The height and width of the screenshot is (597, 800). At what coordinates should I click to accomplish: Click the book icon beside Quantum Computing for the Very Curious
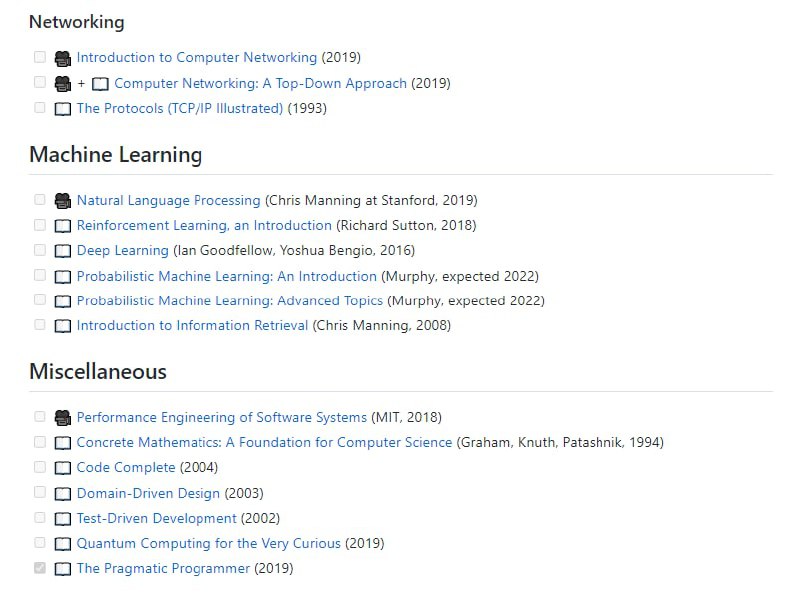(62, 542)
